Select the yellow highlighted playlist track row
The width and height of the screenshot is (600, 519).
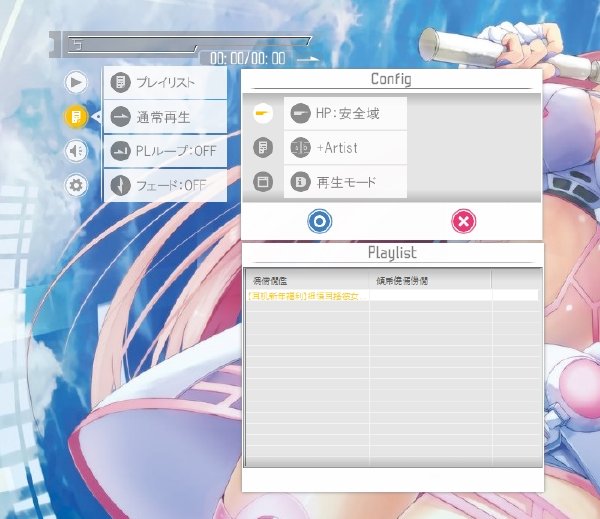(392, 295)
